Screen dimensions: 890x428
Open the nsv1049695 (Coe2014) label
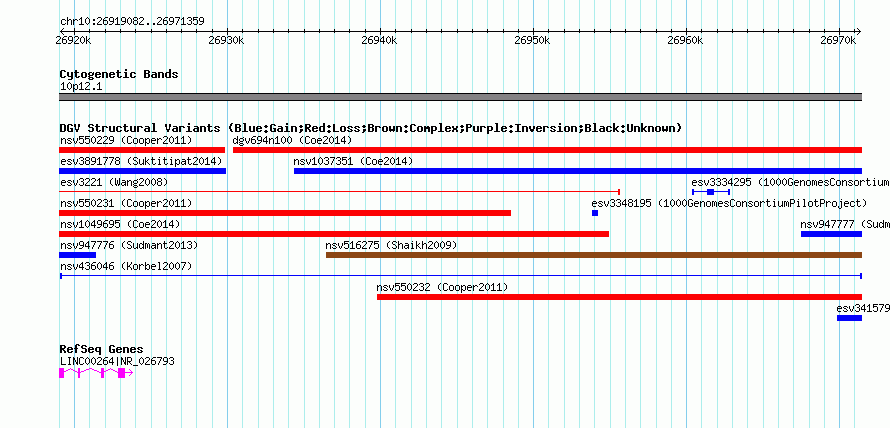pyautogui.click(x=120, y=224)
